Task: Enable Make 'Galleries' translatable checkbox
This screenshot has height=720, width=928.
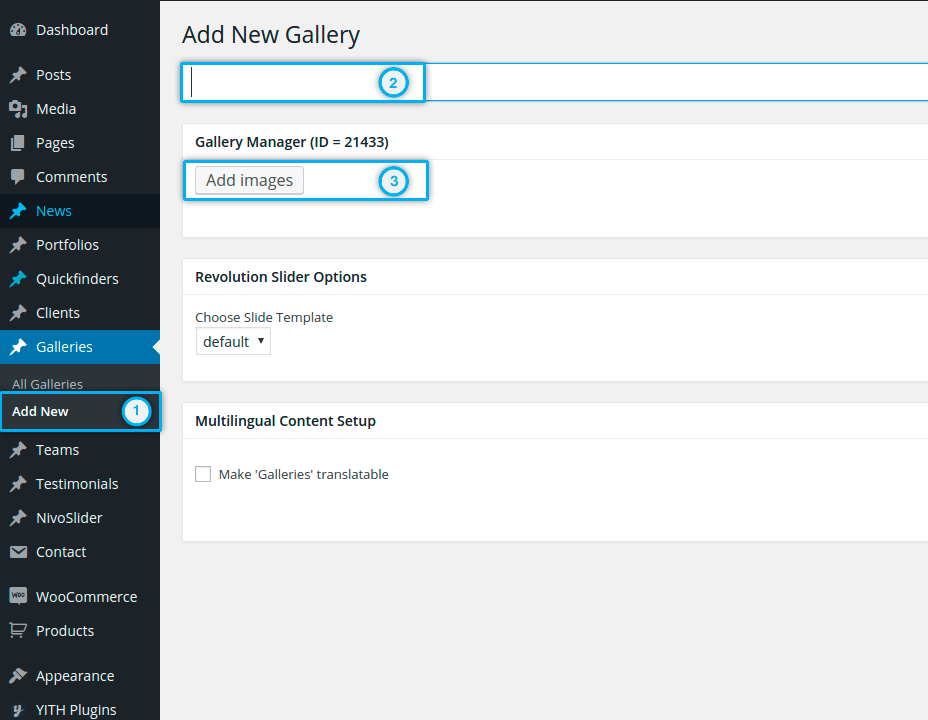Action: [203, 474]
